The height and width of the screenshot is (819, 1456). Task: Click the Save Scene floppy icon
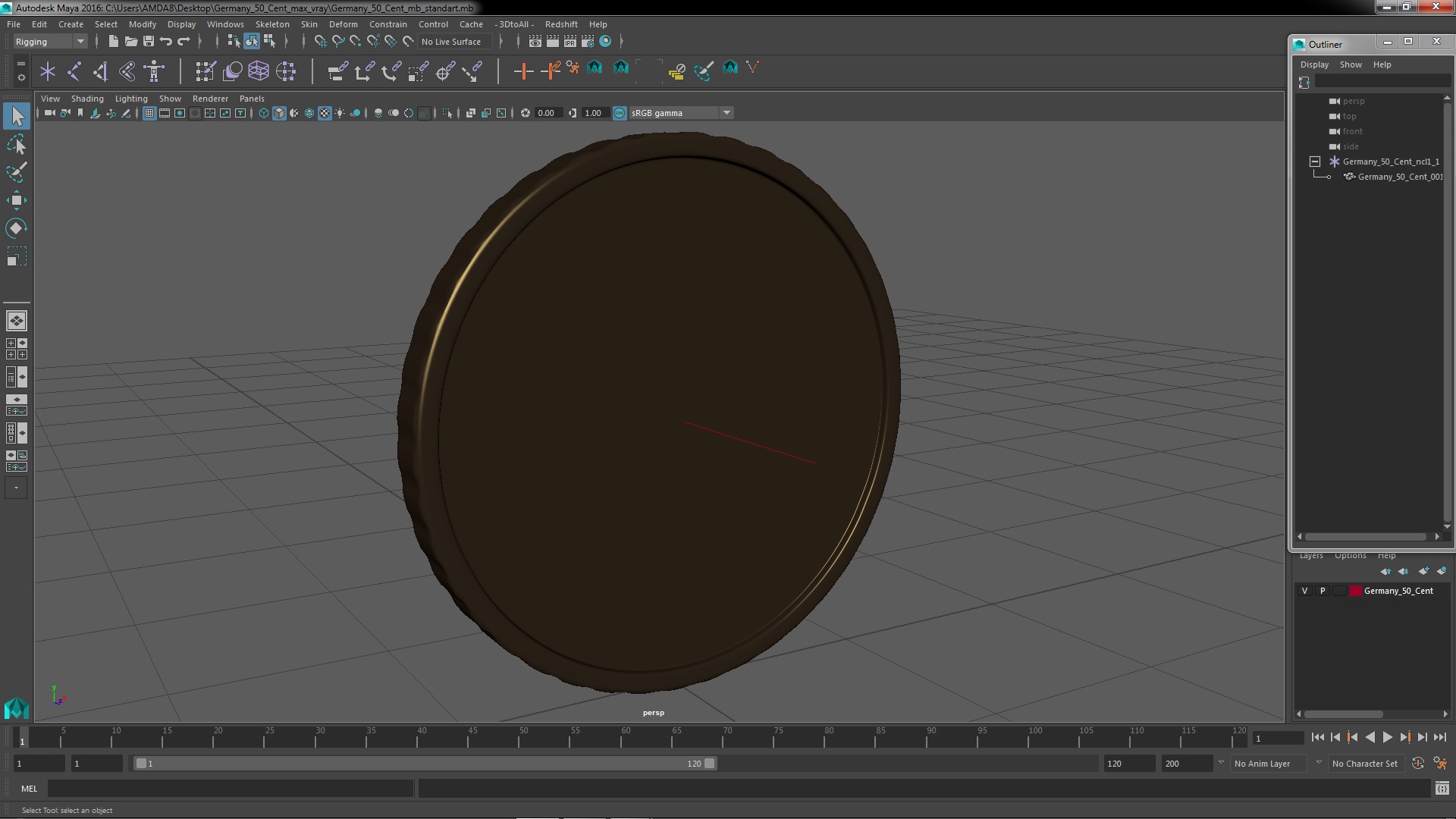tap(149, 42)
